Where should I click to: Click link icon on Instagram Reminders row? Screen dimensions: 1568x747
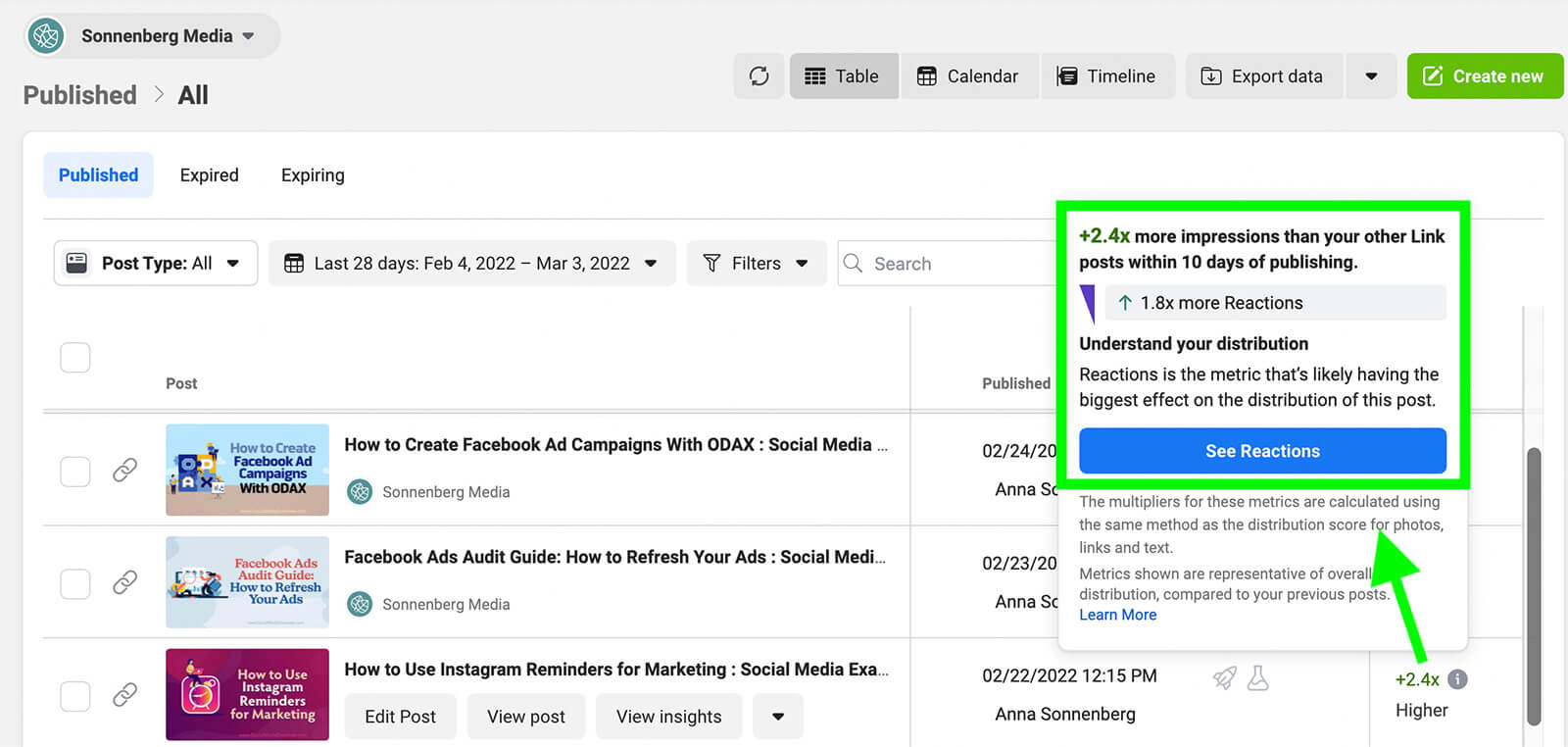124,695
